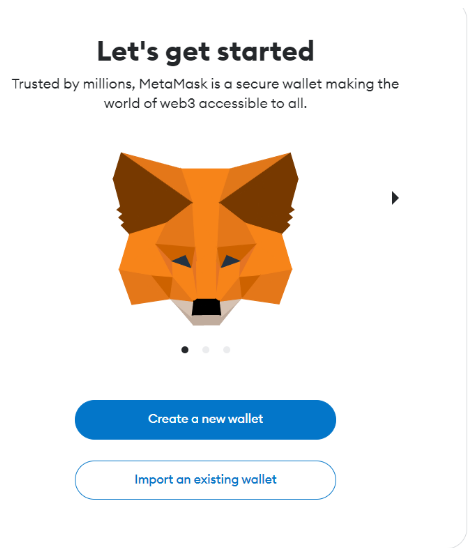Image resolution: width=476 pixels, height=558 pixels.
Task: Click the word "started" in the title
Action: coord(266,52)
